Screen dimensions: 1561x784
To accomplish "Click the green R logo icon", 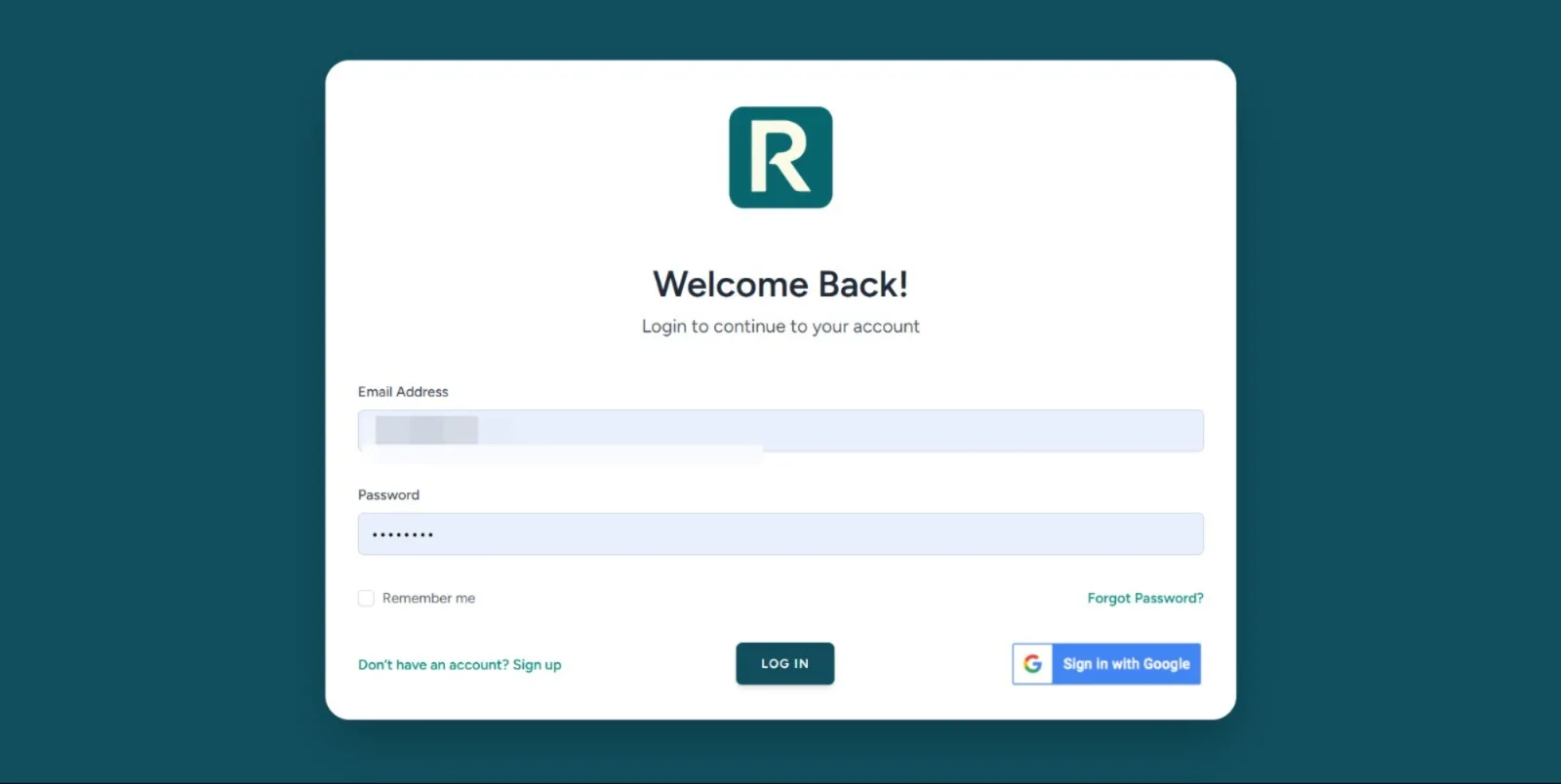I will tap(780, 157).
